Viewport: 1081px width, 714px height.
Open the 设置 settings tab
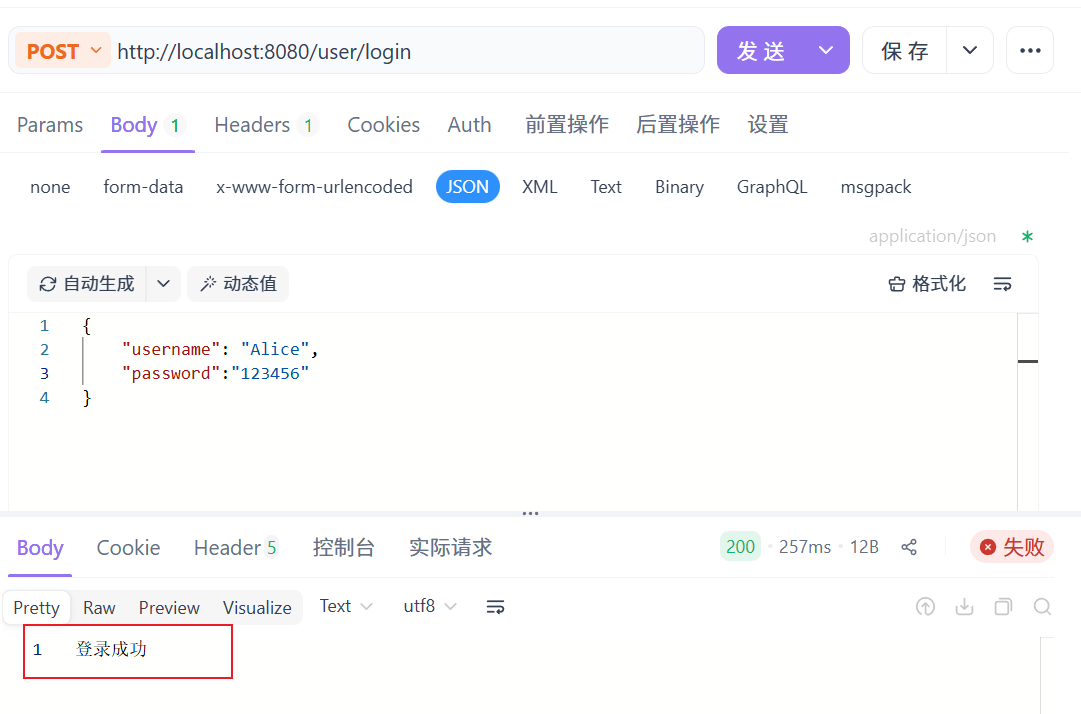[x=768, y=125]
